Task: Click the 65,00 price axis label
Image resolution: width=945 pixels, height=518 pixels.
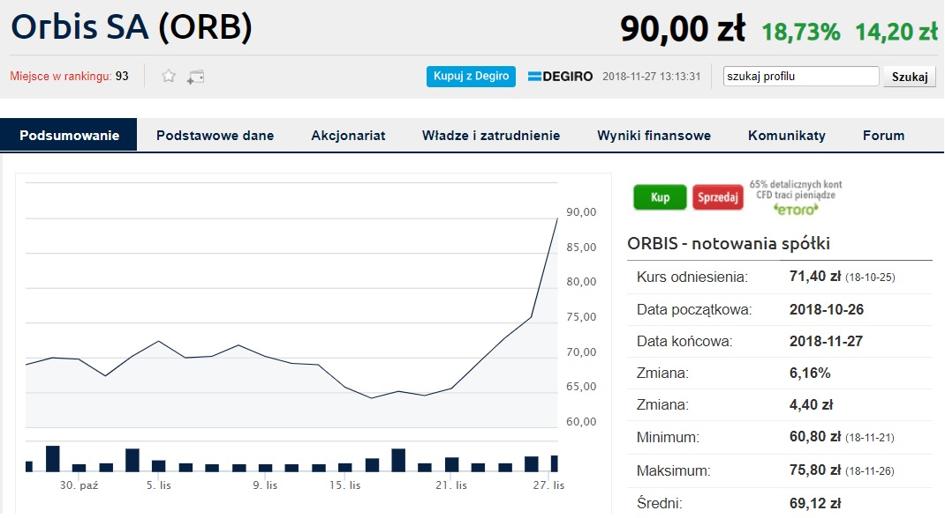Action: click(x=581, y=387)
